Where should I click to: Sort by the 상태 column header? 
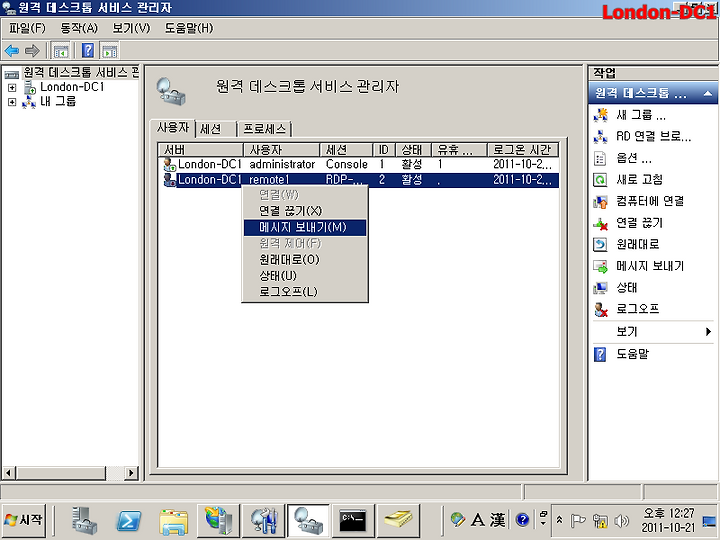point(413,150)
